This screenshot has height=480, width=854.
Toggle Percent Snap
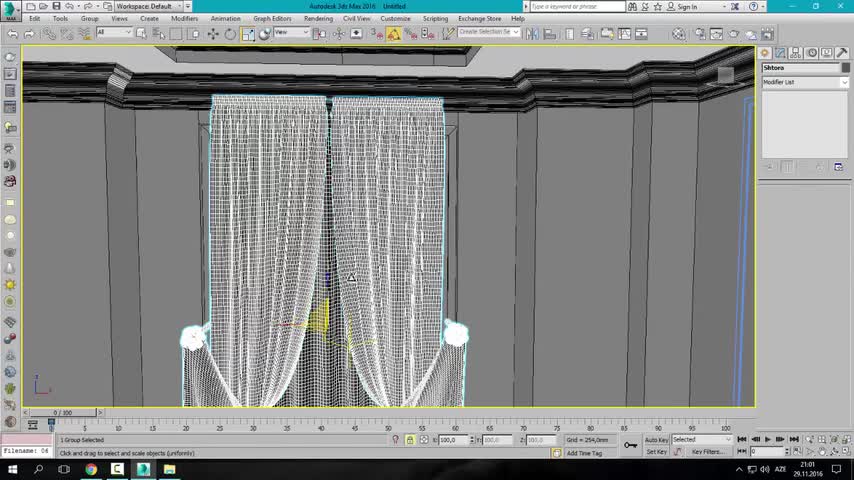click(411, 34)
